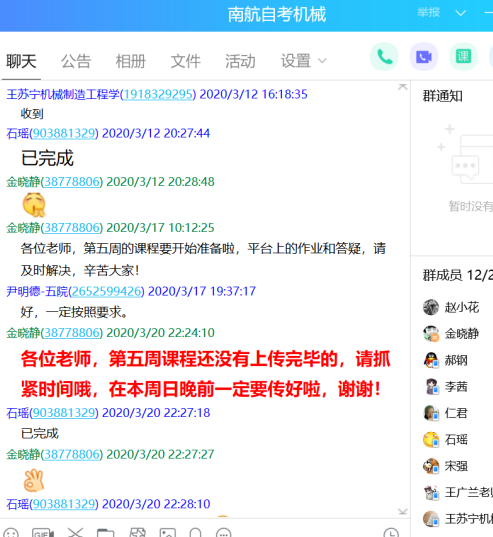Switch to the 公告 tab
493x537 pixels.
point(76,61)
